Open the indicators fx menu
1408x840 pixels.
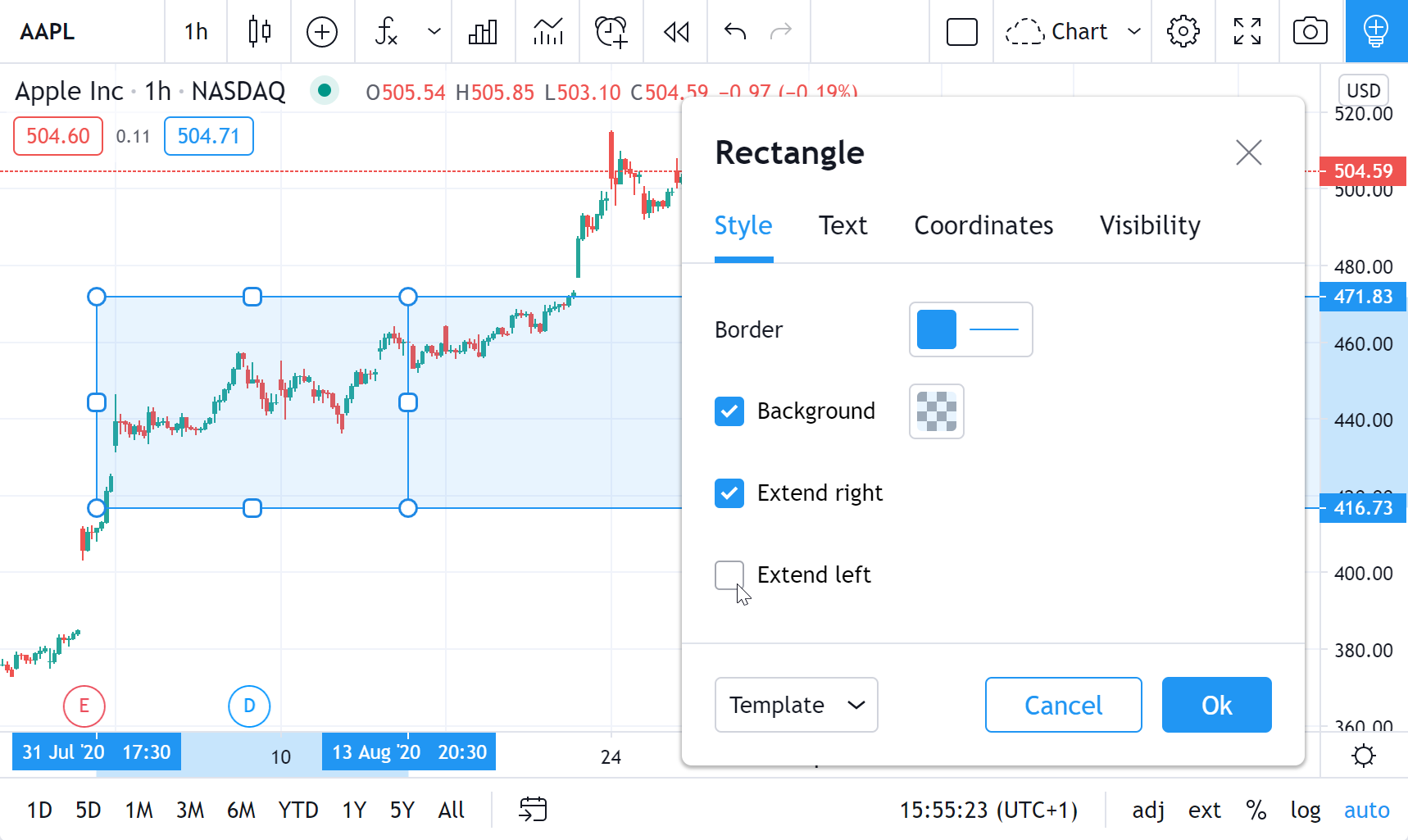pyautogui.click(x=386, y=32)
